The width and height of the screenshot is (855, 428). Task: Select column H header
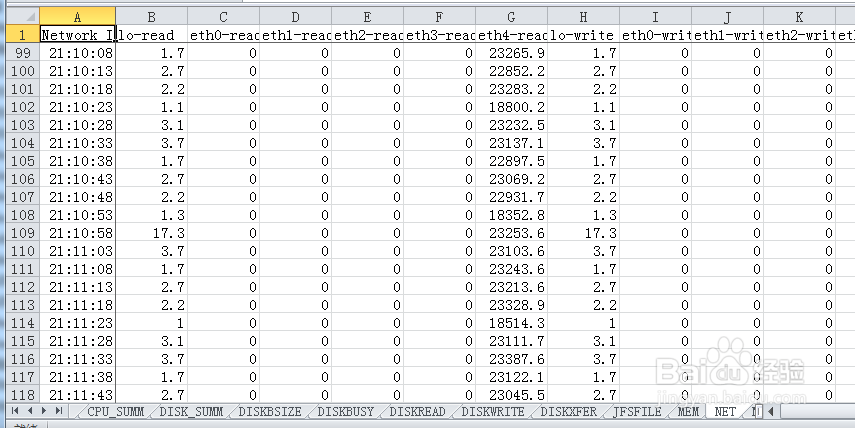[583, 16]
